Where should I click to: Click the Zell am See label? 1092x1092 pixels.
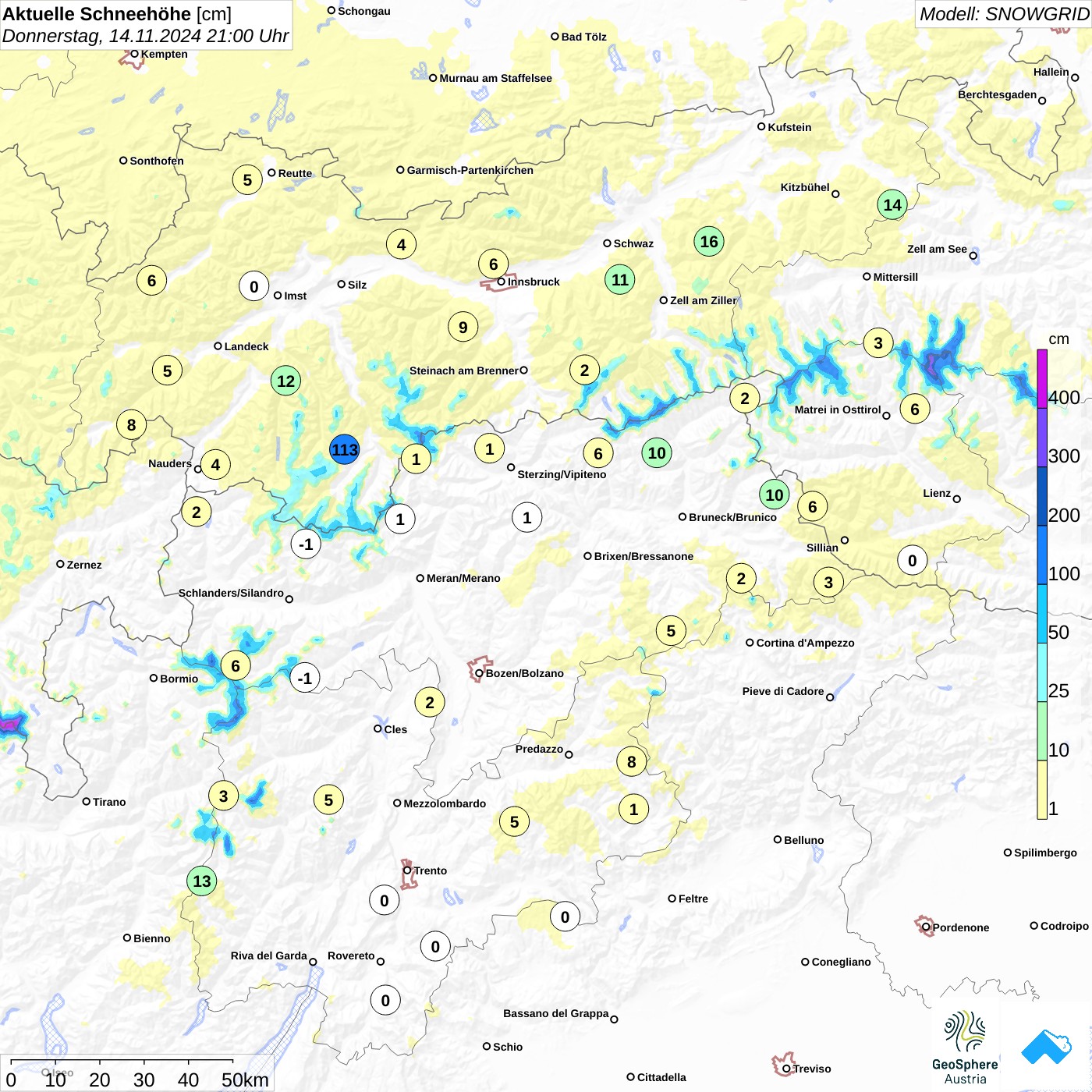(x=937, y=249)
